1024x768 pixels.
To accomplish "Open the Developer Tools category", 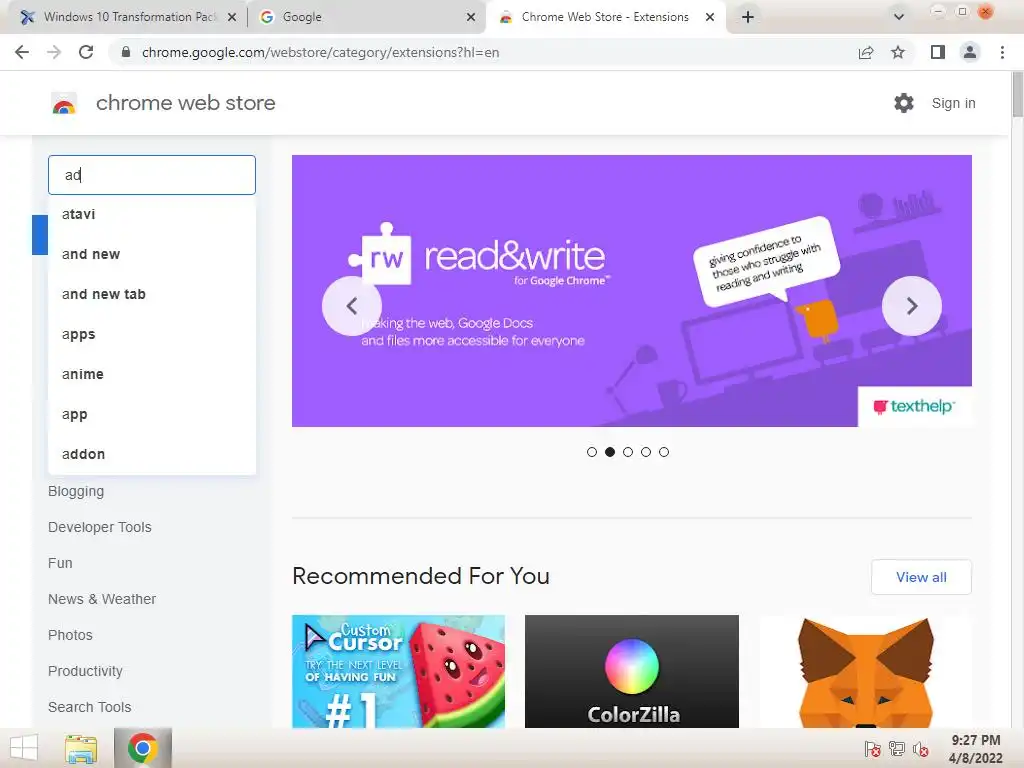I will coord(99,527).
